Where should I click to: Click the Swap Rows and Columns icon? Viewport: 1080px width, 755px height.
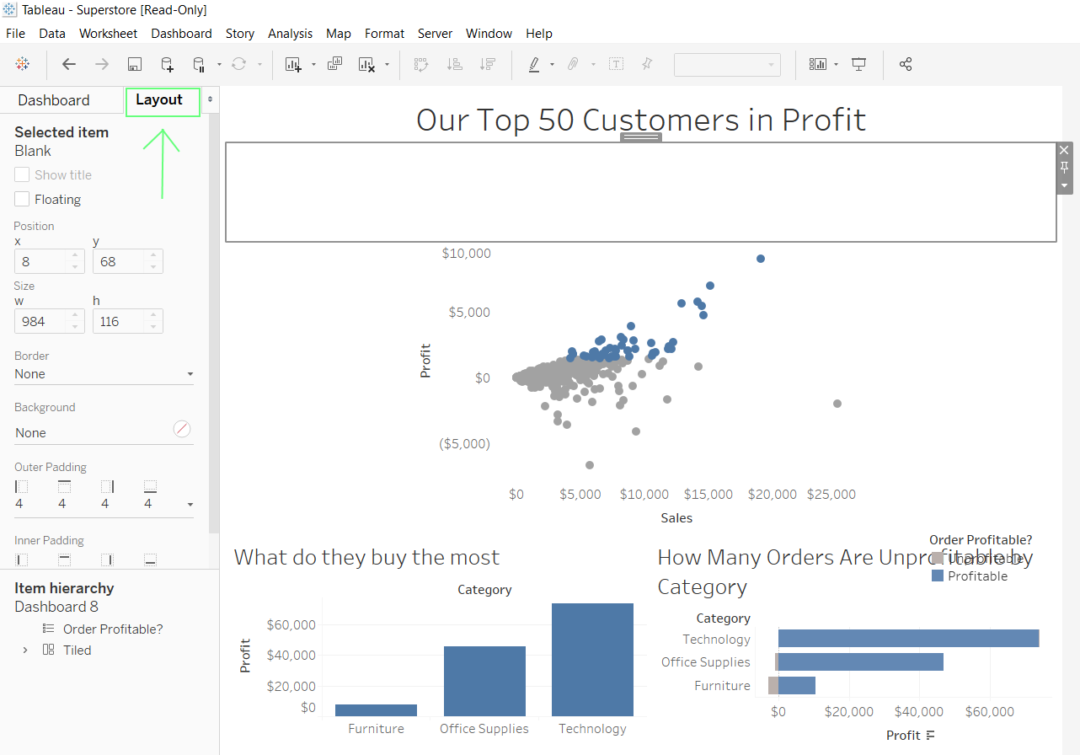tap(422, 64)
